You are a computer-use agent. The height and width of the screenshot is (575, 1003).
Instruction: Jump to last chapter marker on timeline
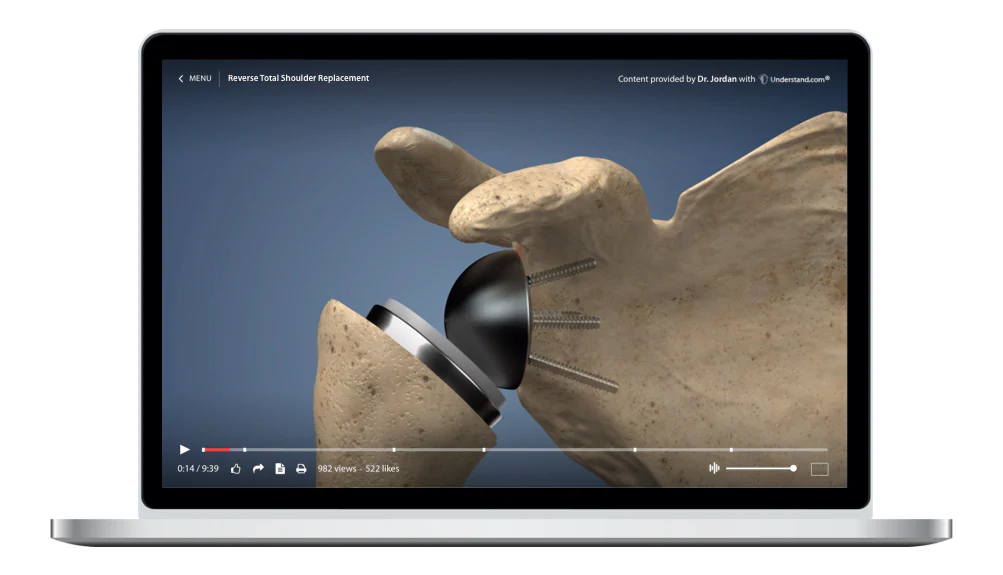(731, 450)
